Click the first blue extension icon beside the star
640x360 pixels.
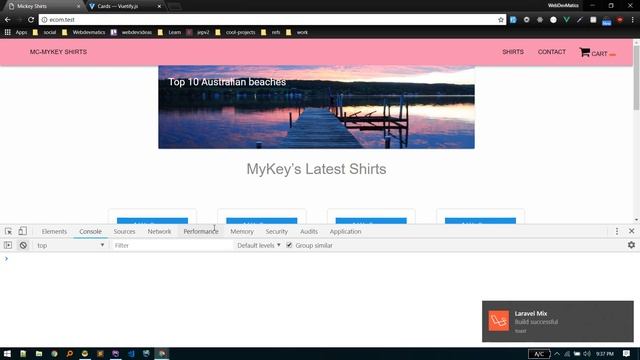513,20
